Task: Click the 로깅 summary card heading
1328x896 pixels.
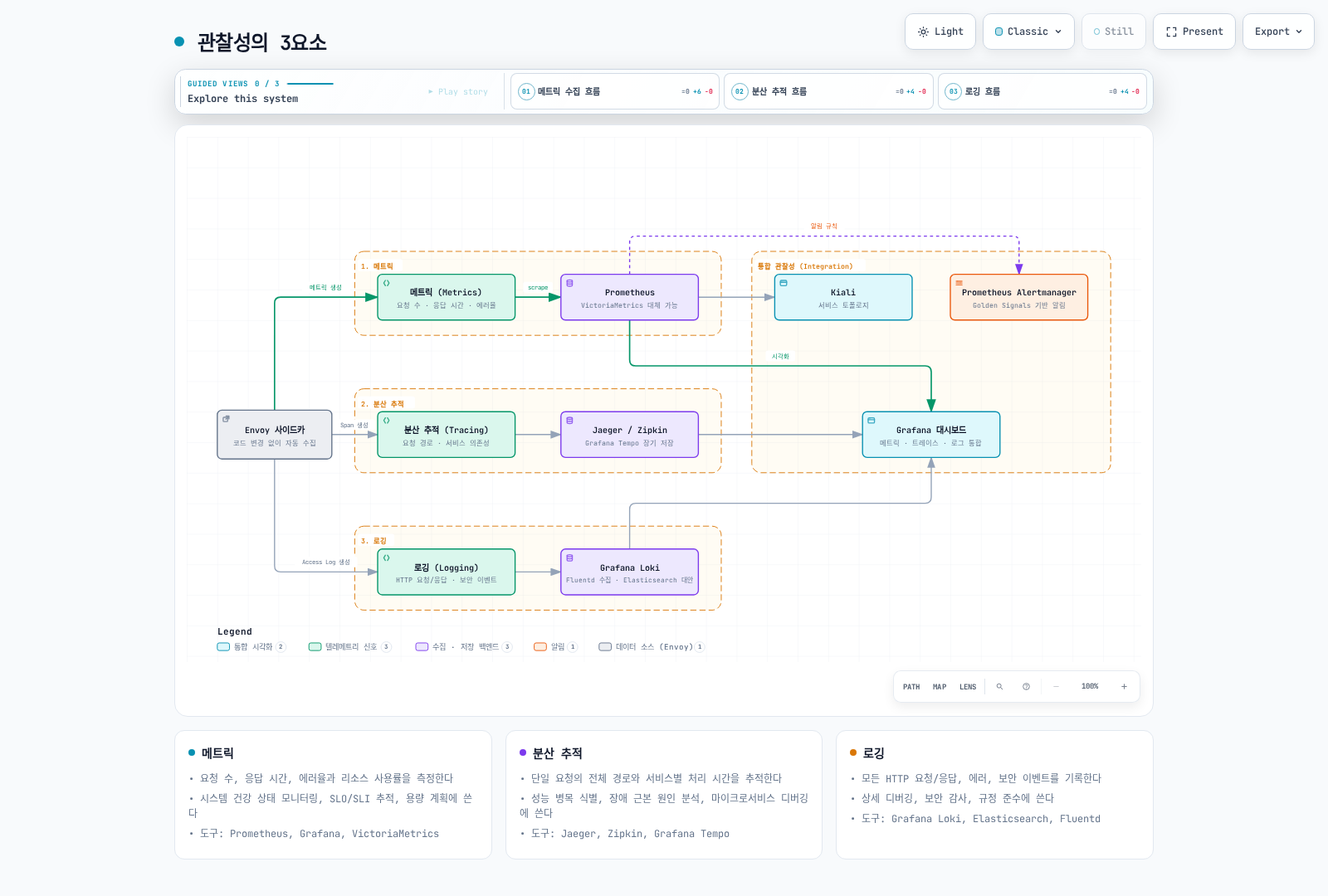Action: pyautogui.click(x=874, y=753)
